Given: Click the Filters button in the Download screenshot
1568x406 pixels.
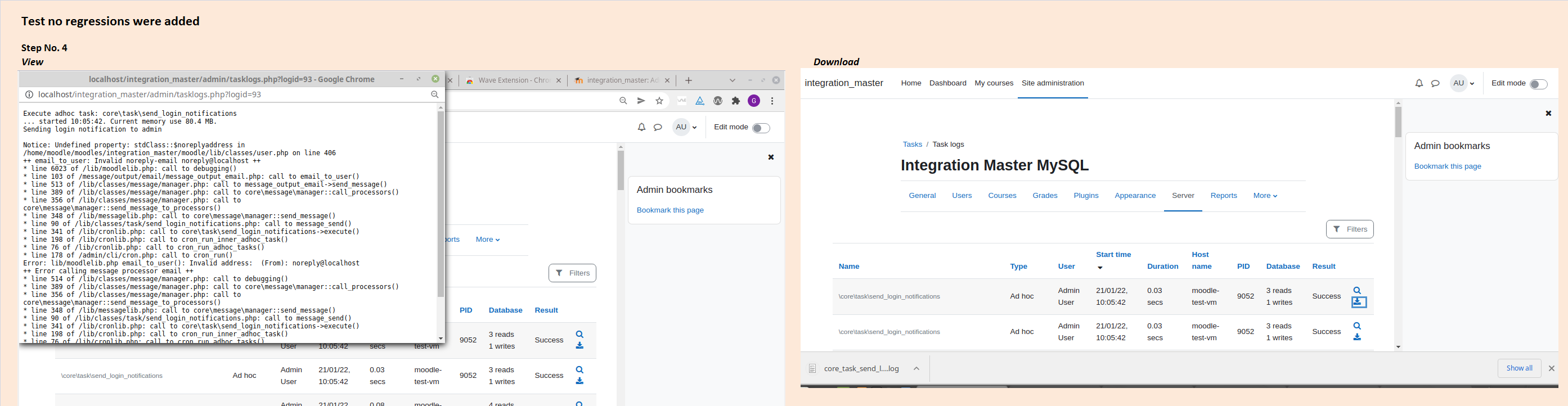Looking at the screenshot, I should click(1350, 229).
